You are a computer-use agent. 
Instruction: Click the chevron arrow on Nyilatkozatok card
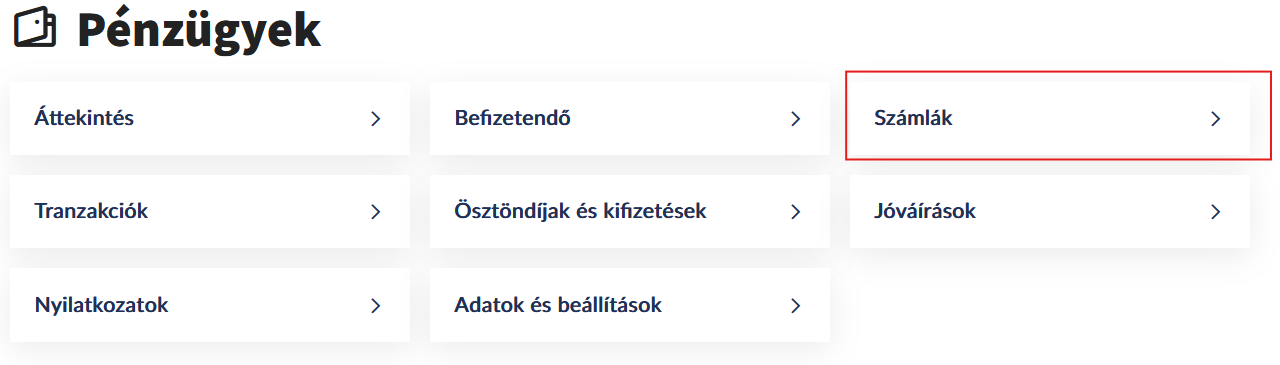coord(376,306)
